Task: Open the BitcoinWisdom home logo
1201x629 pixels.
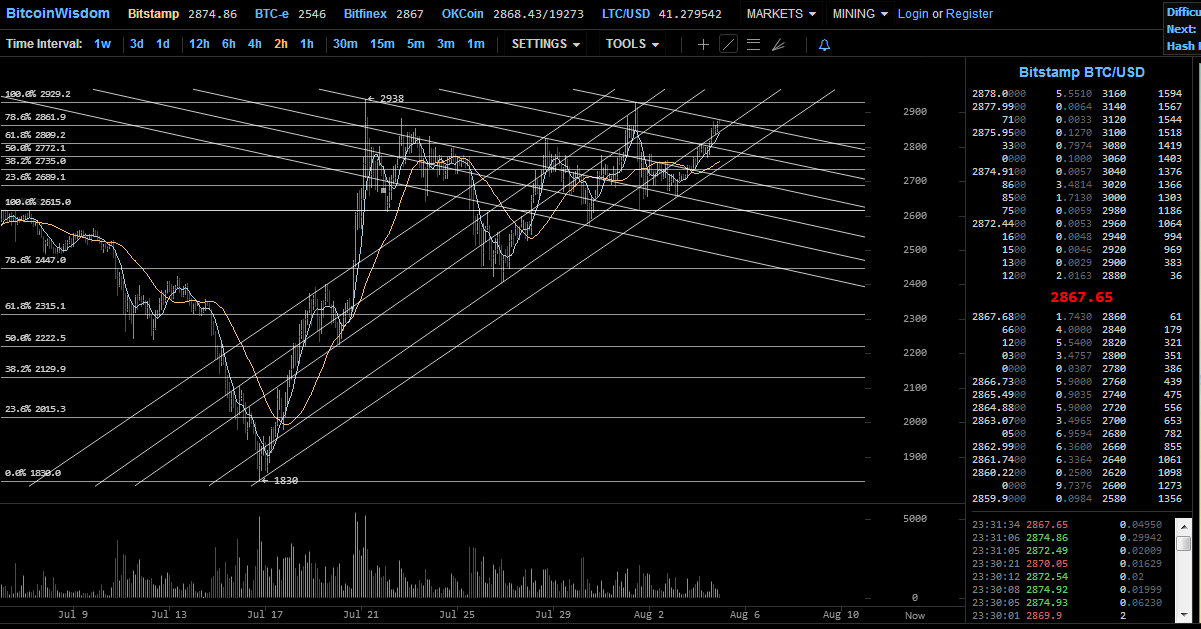Action: [x=58, y=14]
